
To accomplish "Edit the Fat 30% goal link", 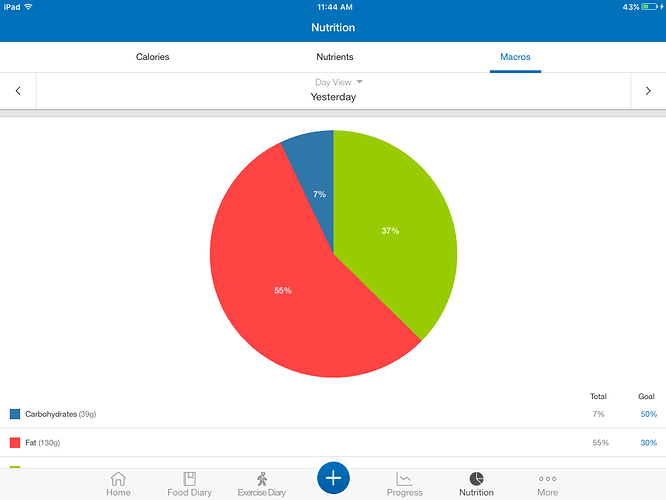I will (649, 443).
